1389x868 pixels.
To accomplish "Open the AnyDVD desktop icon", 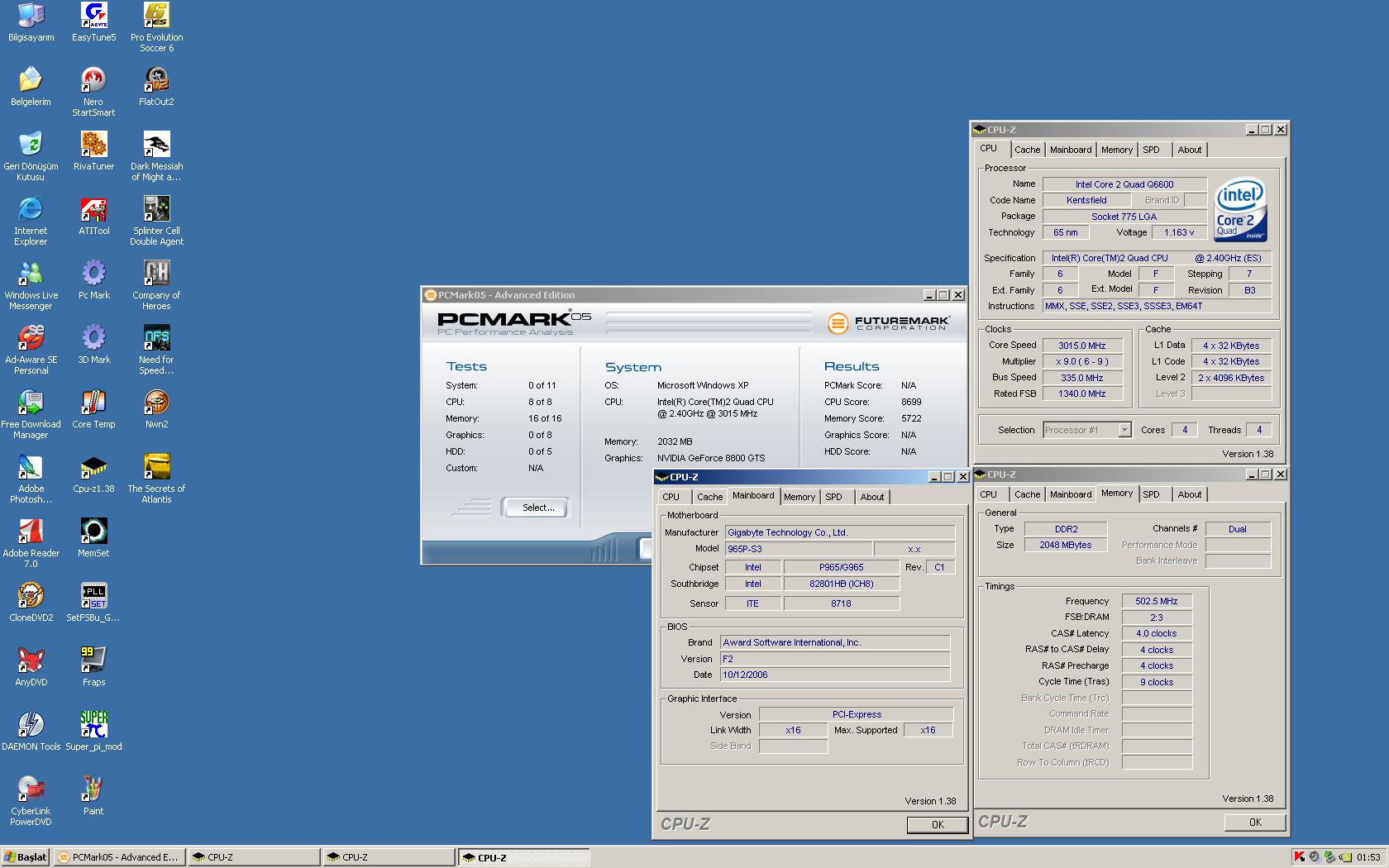I will click(x=31, y=667).
